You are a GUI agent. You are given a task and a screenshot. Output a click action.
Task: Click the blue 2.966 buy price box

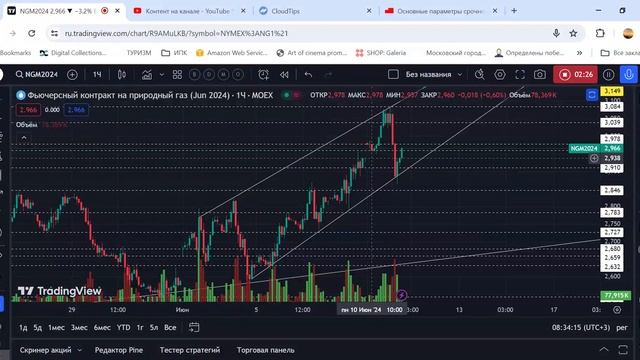click(76, 110)
